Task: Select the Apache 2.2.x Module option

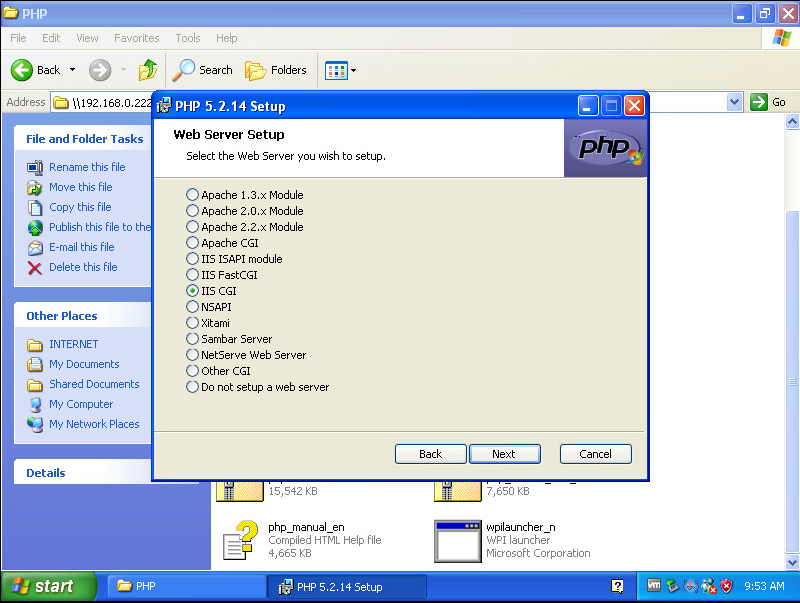Action: pos(193,227)
